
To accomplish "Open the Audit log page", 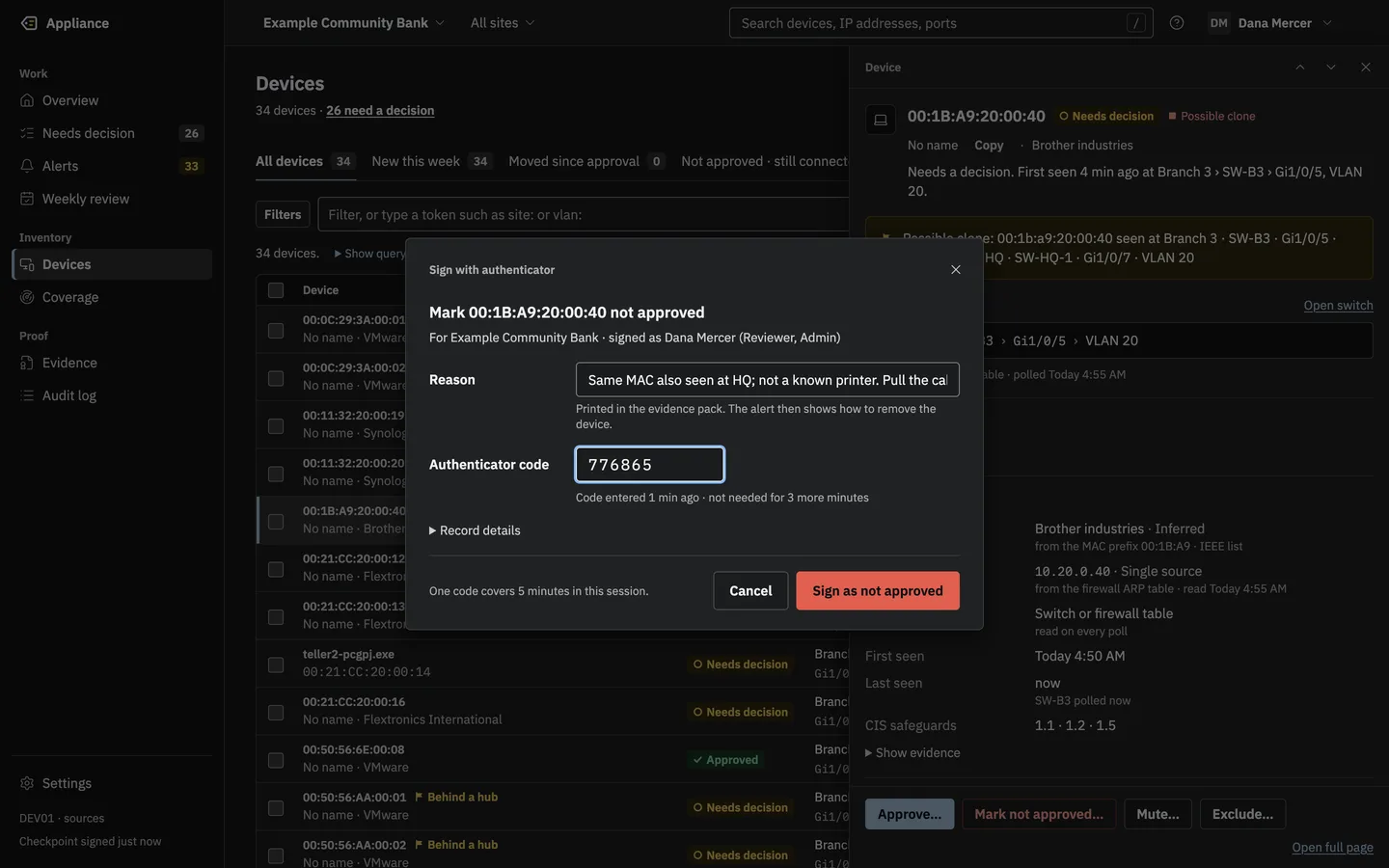I will click(112, 395).
